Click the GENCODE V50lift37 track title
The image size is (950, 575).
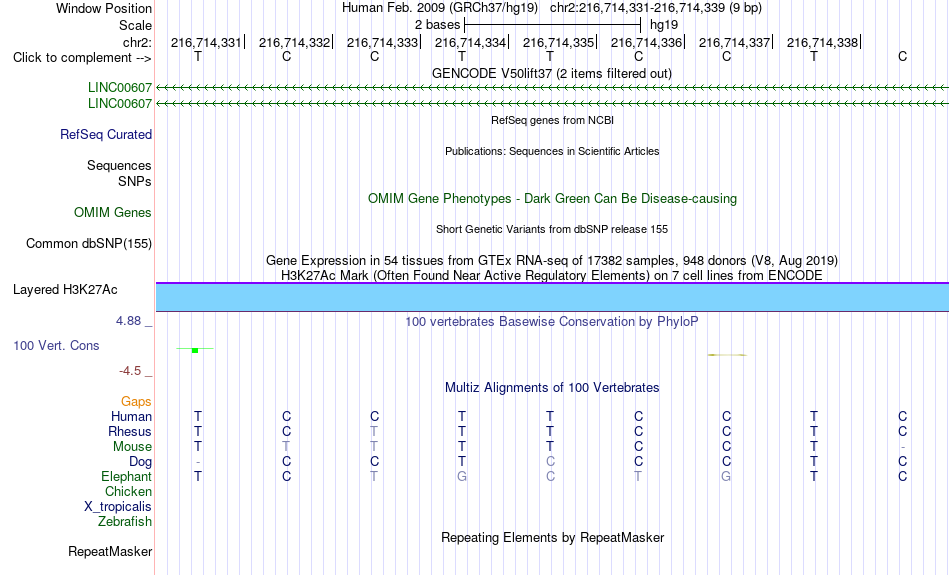tap(552, 73)
